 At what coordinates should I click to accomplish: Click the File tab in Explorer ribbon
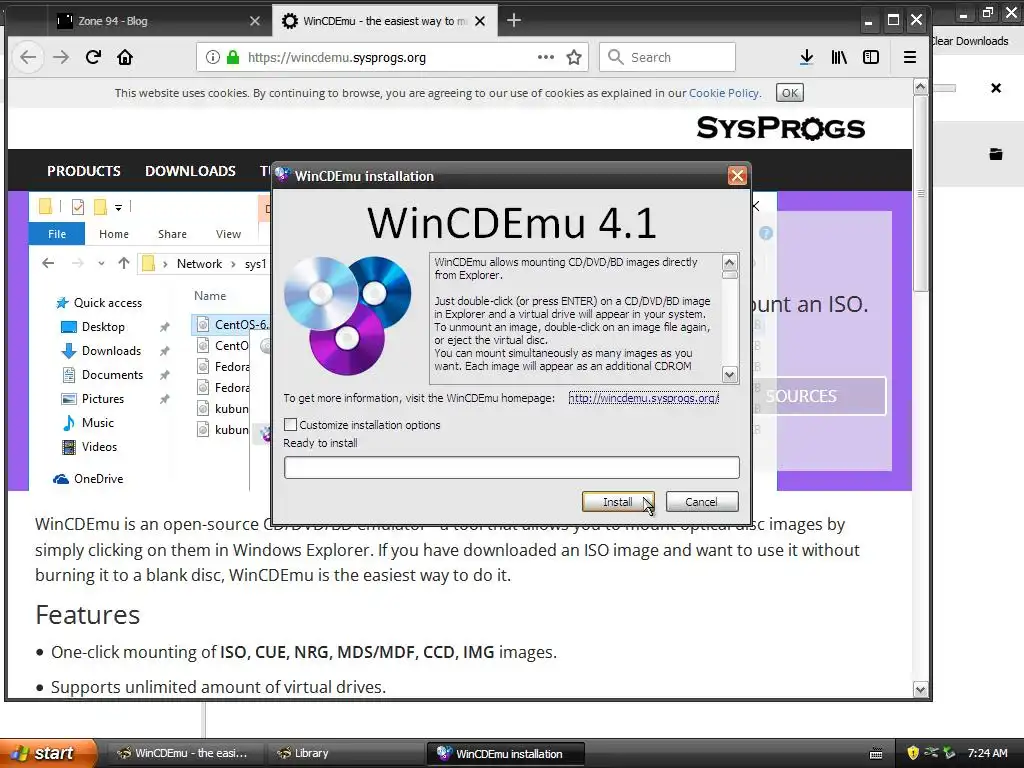point(57,234)
